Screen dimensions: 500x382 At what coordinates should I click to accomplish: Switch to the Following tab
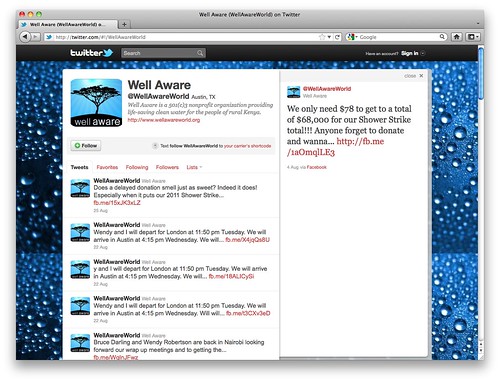(x=137, y=167)
